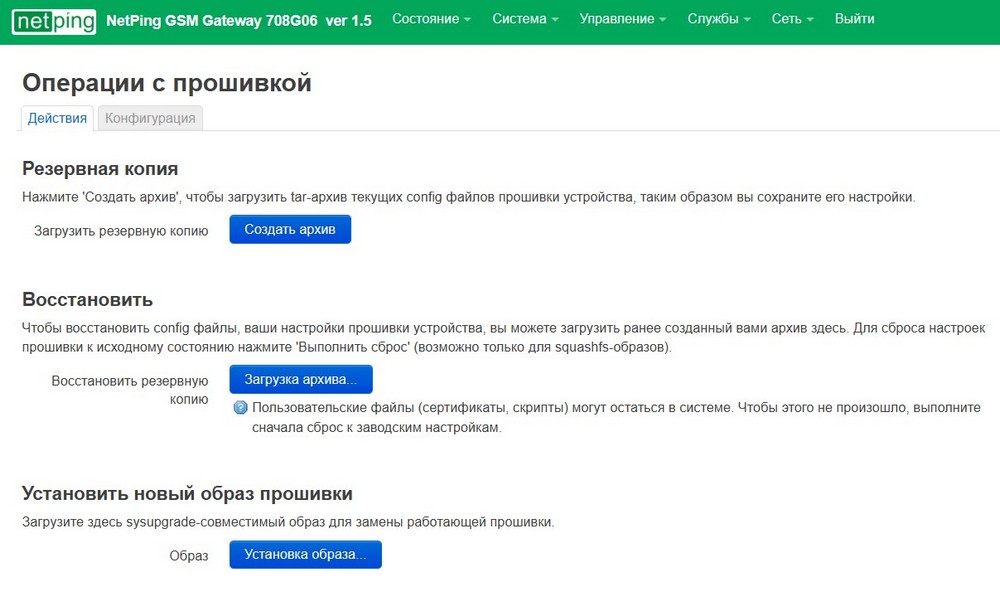This screenshot has width=1000, height=597.
Task: Click the NetPing GSM Gateway 708G06 title
Action: [x=239, y=20]
